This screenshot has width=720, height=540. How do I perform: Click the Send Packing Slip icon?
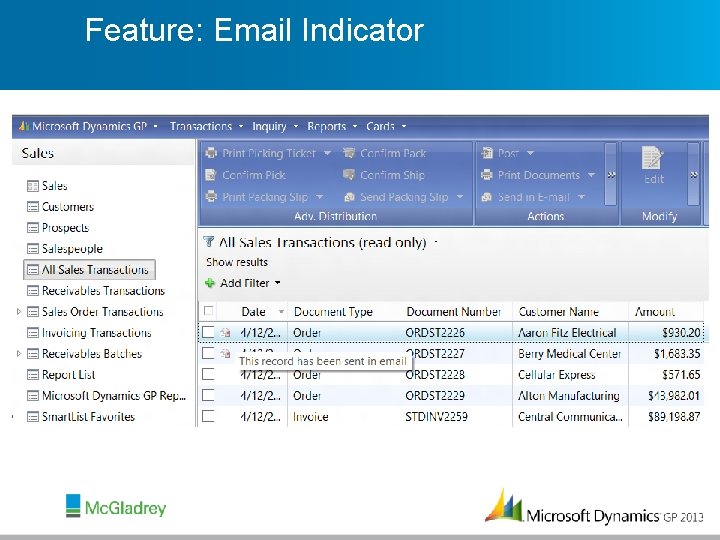349,197
